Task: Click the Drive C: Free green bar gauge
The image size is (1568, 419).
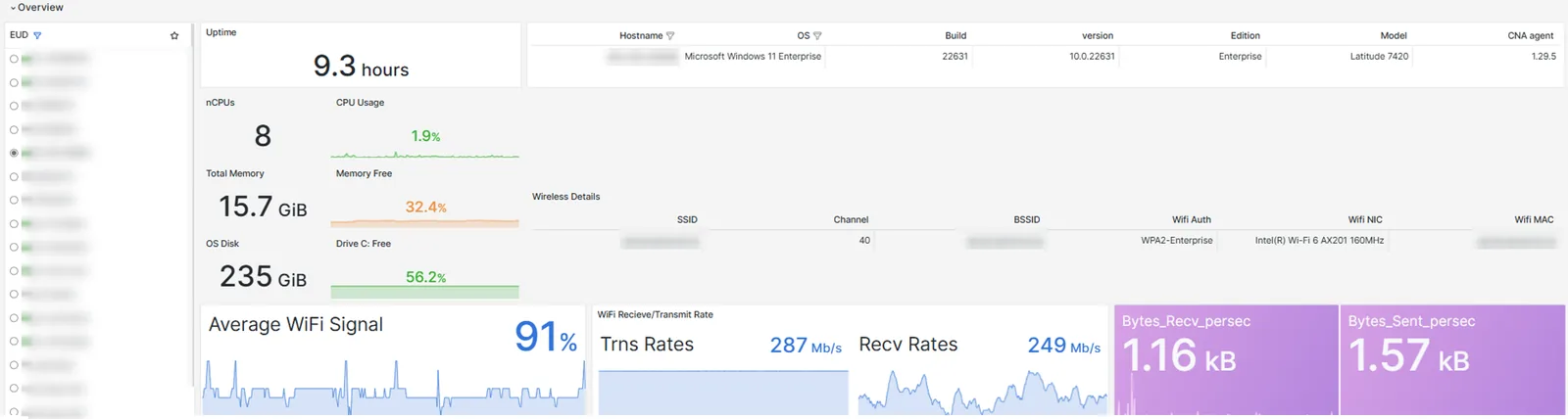Action: click(x=424, y=292)
